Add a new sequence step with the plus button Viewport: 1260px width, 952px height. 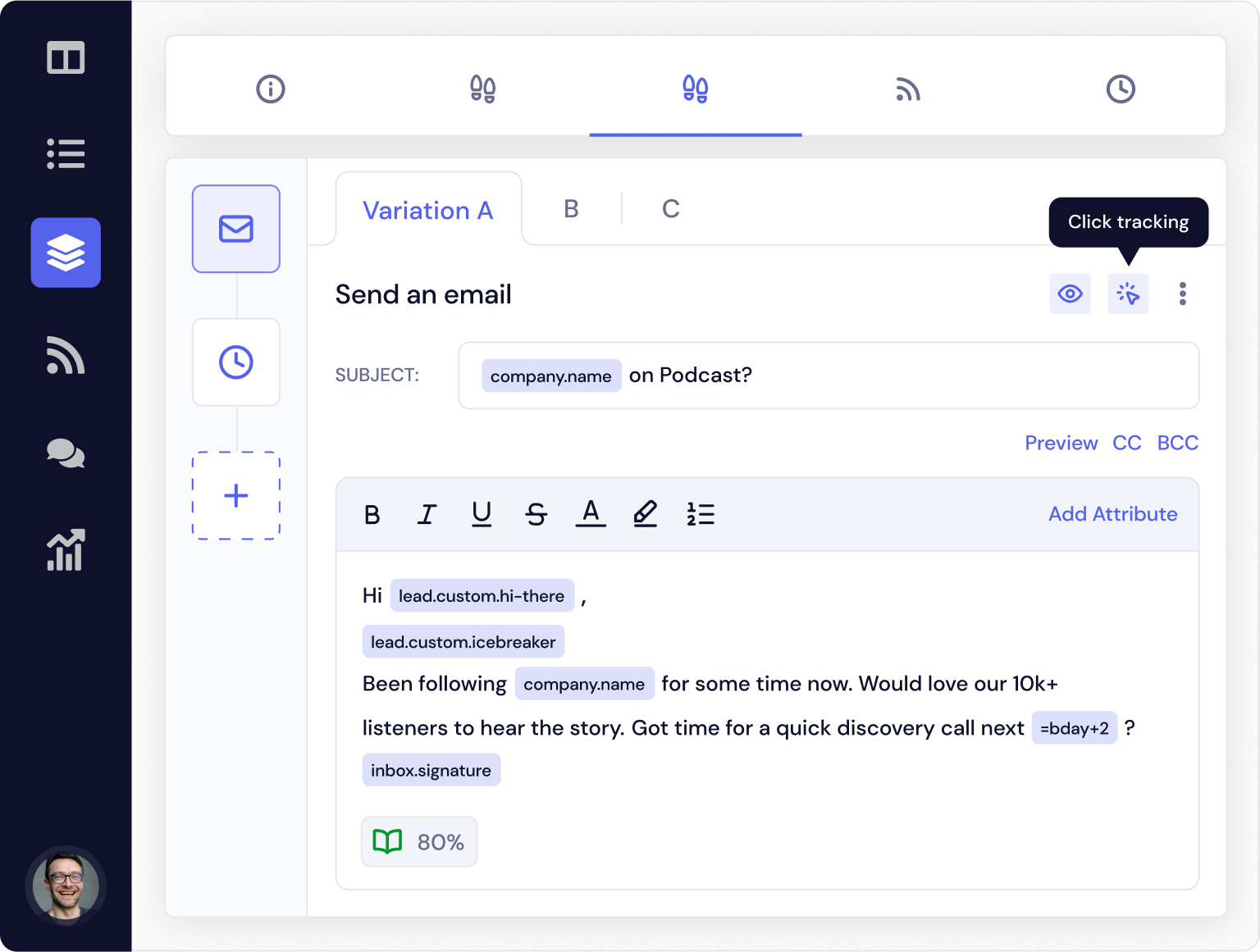tap(236, 496)
